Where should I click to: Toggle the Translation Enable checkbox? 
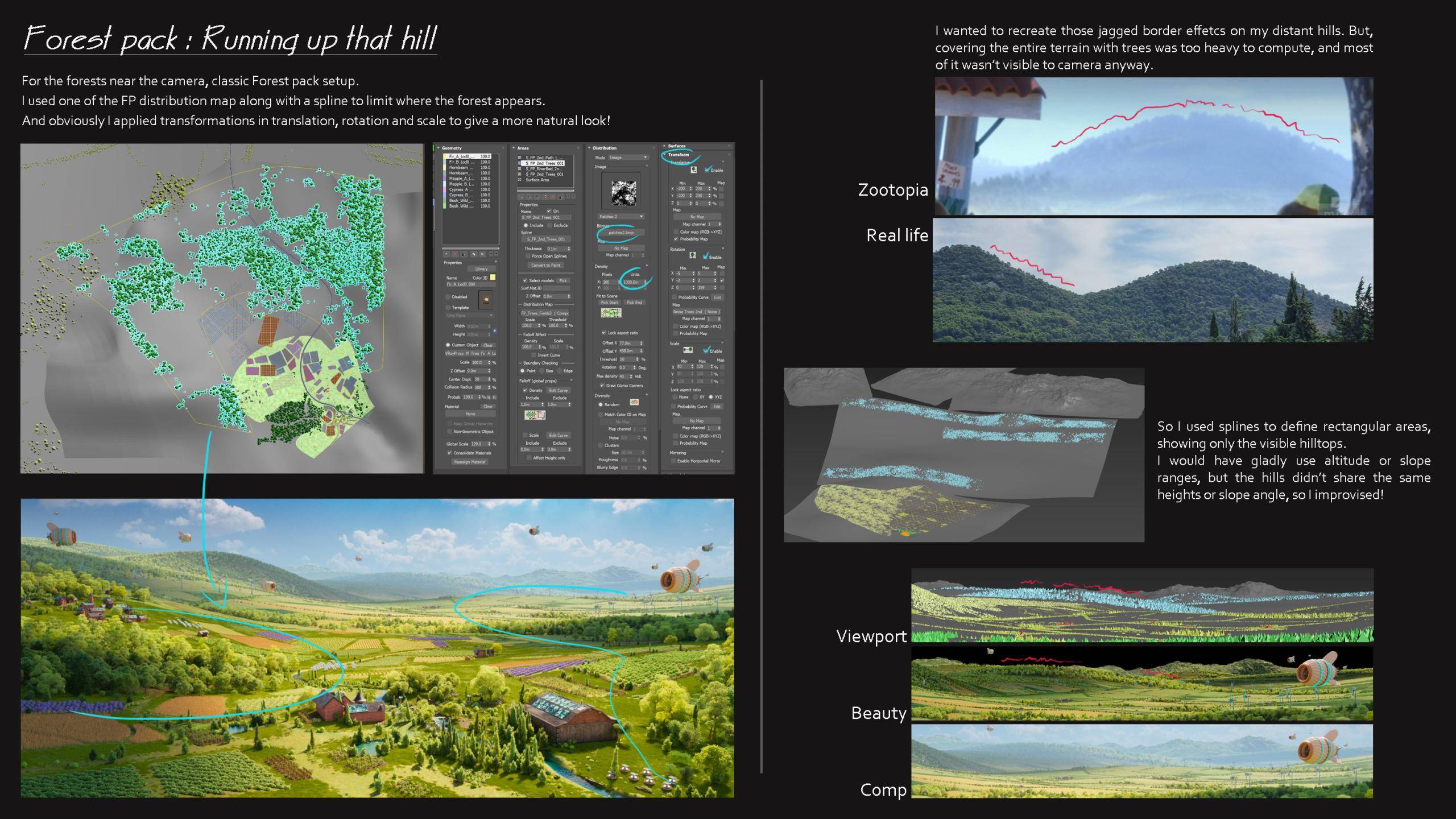707,169
